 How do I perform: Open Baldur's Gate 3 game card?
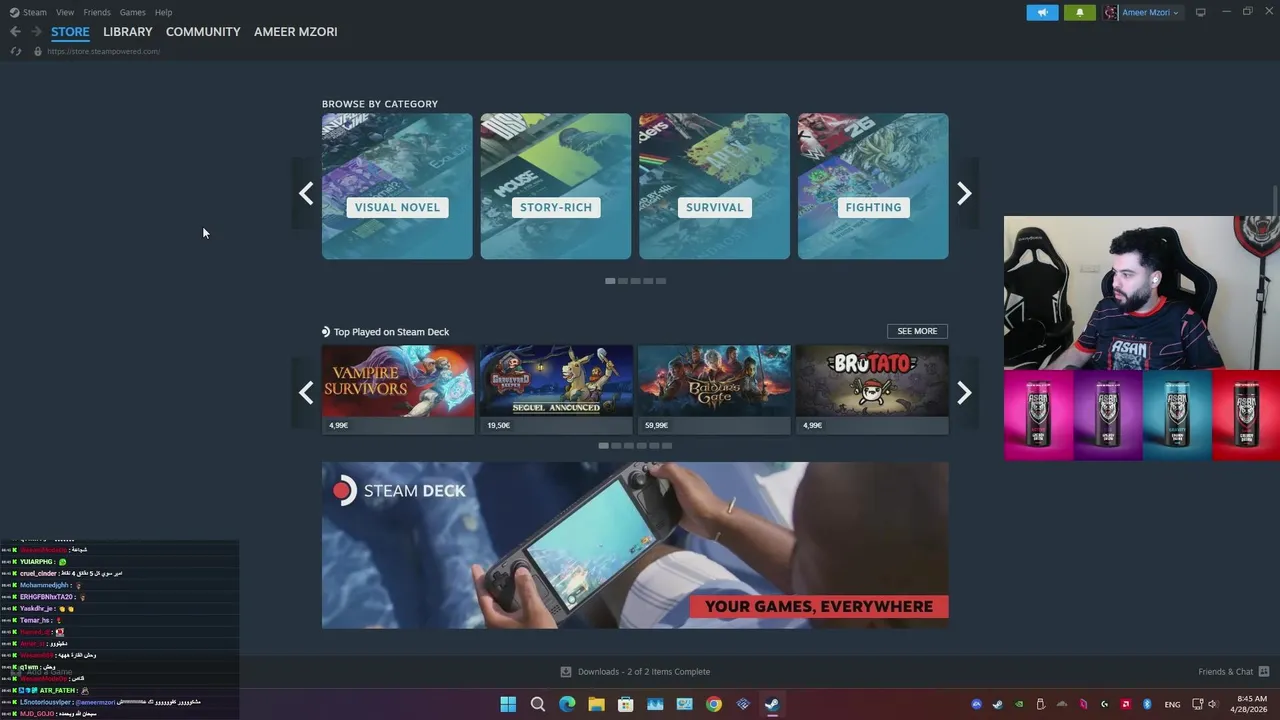[714, 390]
